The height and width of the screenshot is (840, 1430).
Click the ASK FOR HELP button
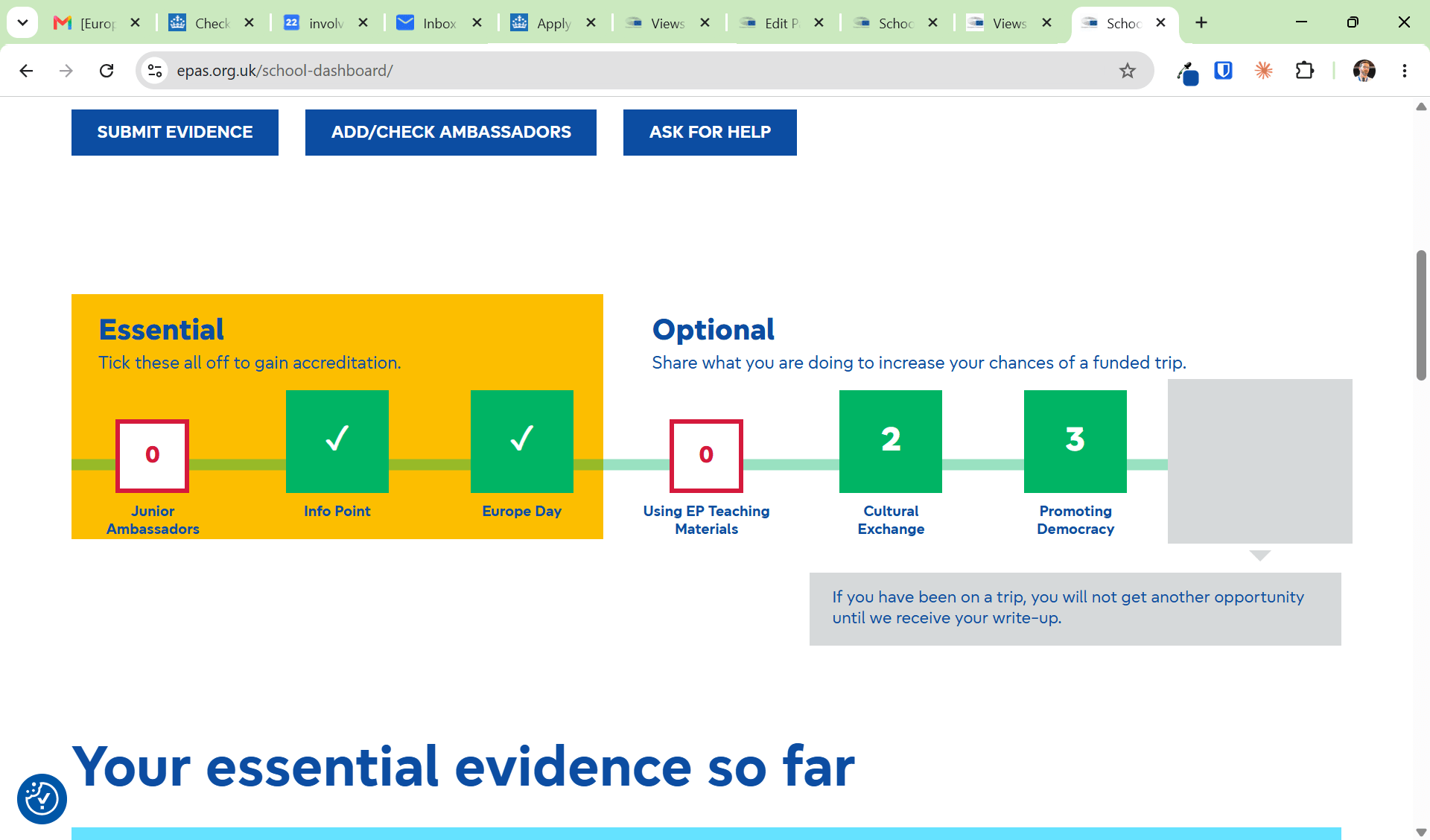[x=710, y=133]
